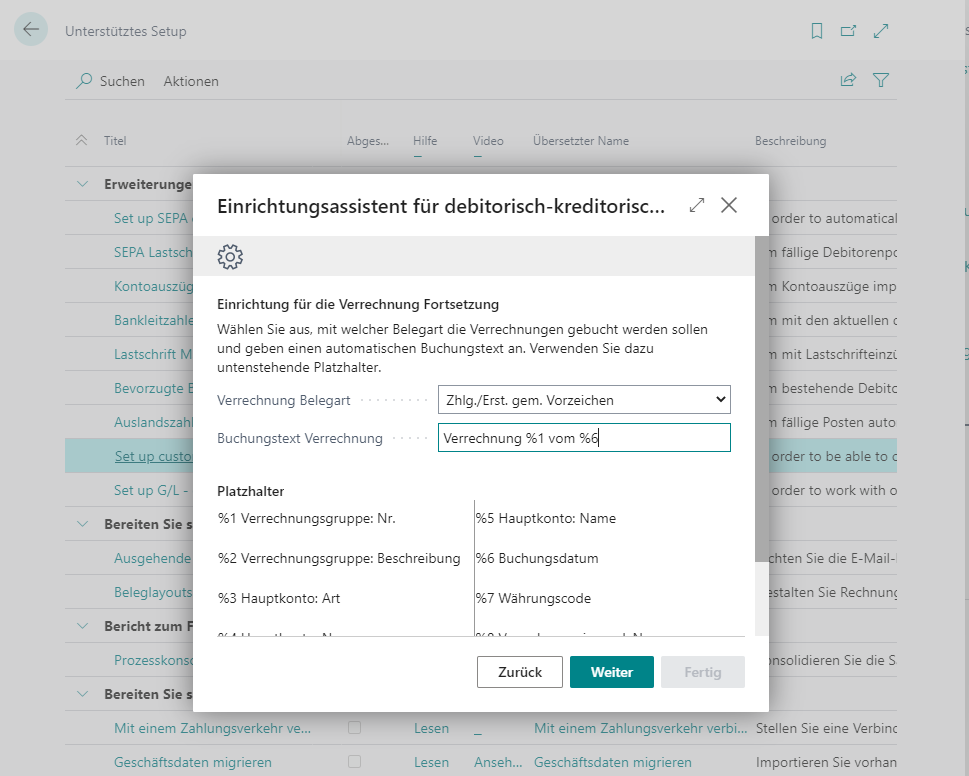Tick checkbox for 'Mit einem Zahlungsverkehr' row

click(354, 728)
